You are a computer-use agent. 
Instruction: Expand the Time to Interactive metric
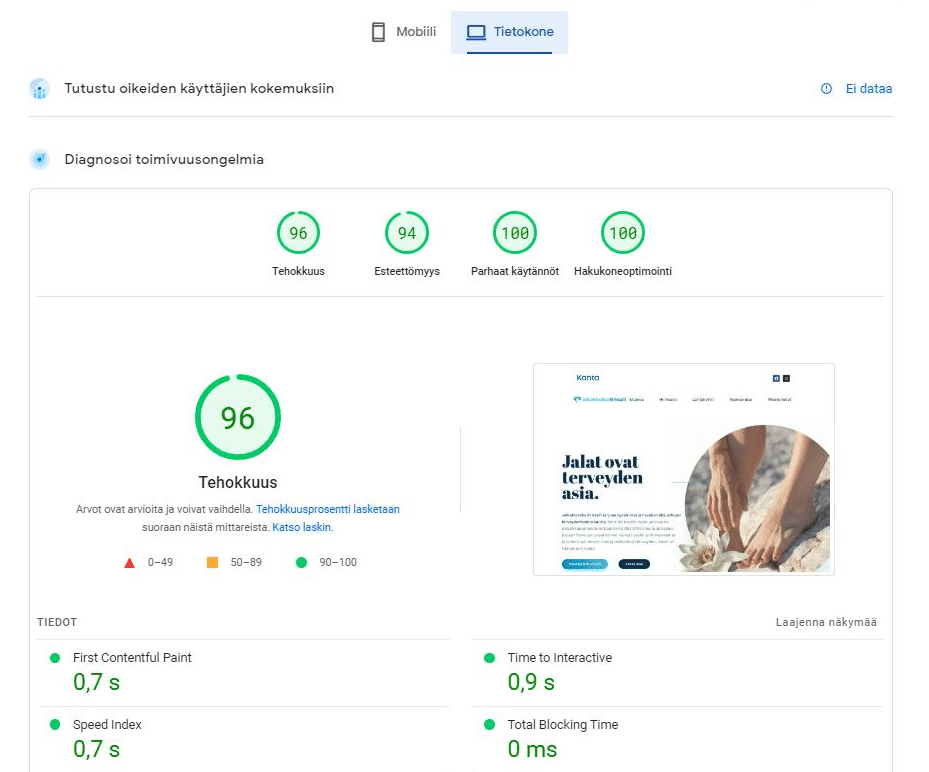(678, 673)
